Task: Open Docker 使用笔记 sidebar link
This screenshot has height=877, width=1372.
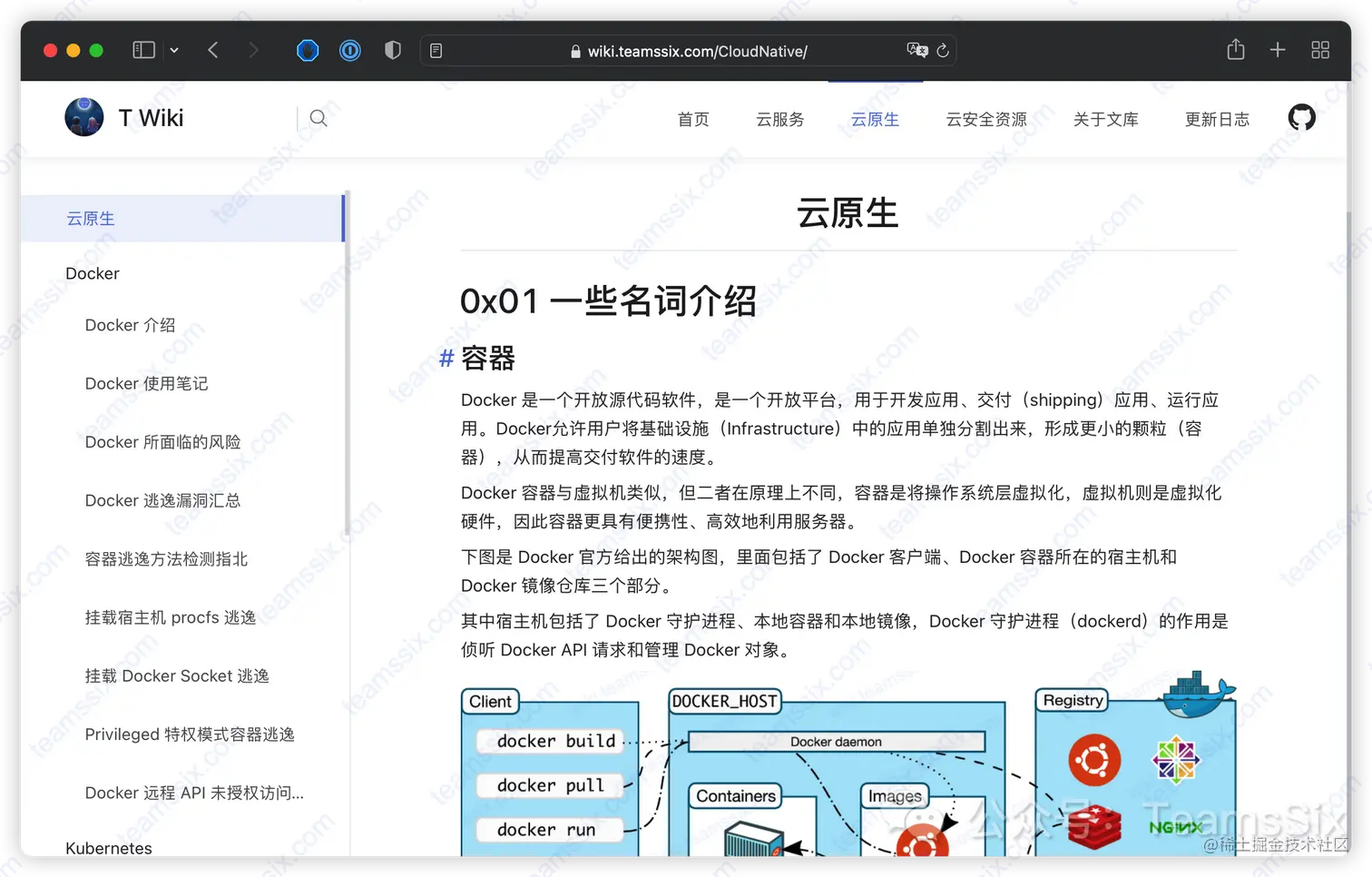Action: click(147, 383)
